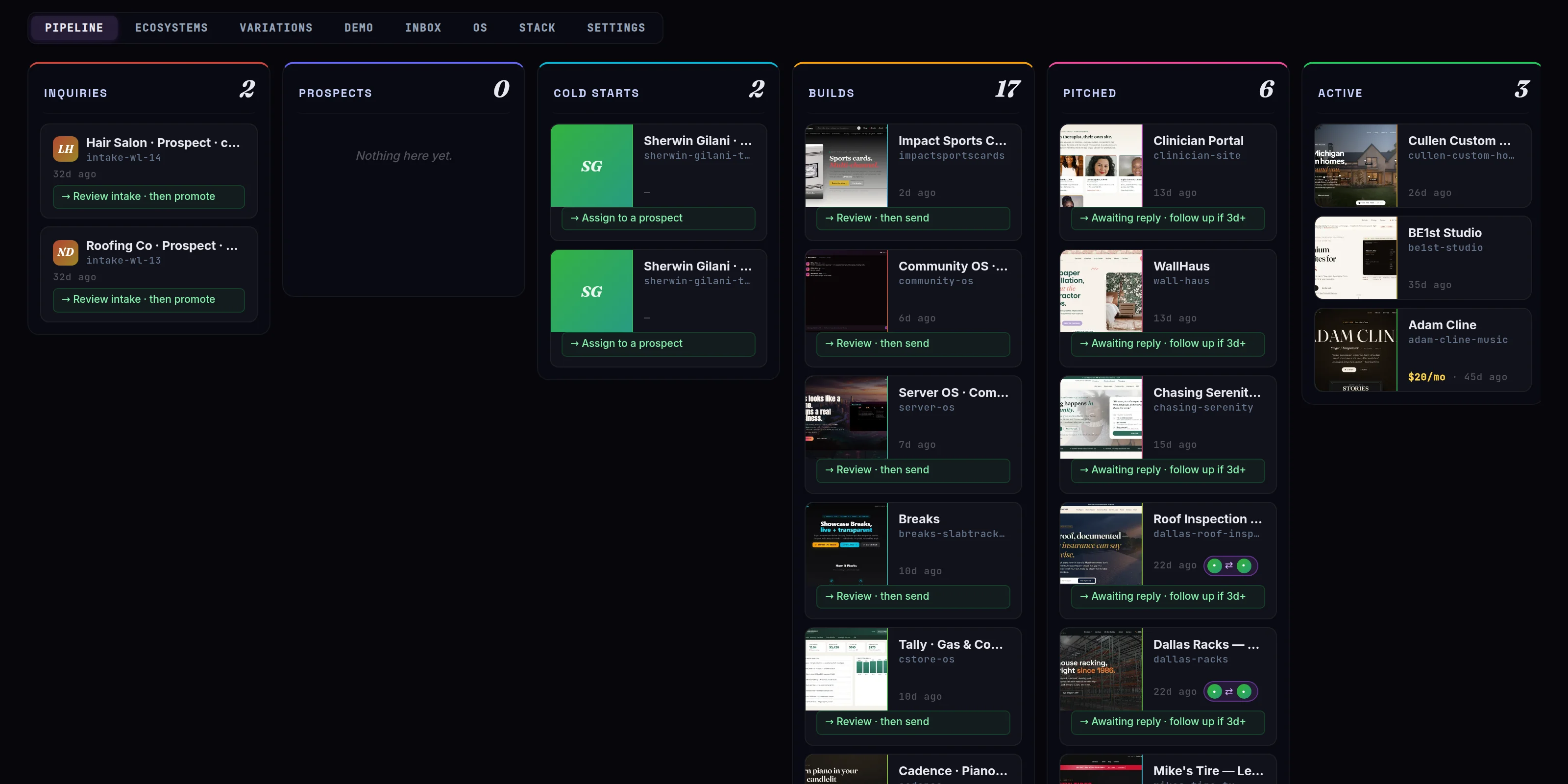Open the Impact Sports Cards site thumbnail

coord(846,166)
